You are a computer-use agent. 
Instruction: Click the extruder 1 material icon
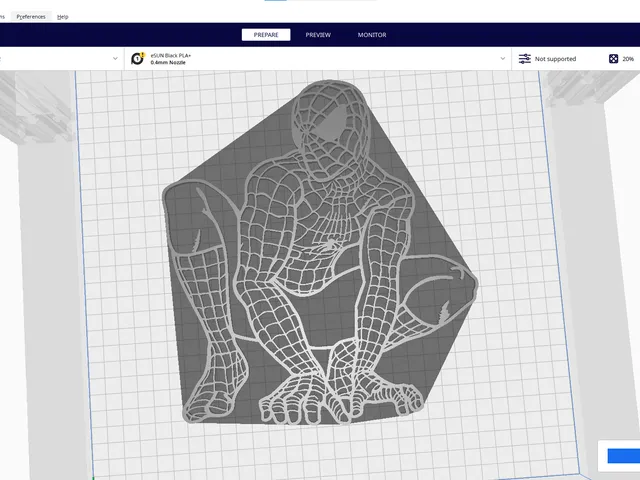click(x=138, y=58)
